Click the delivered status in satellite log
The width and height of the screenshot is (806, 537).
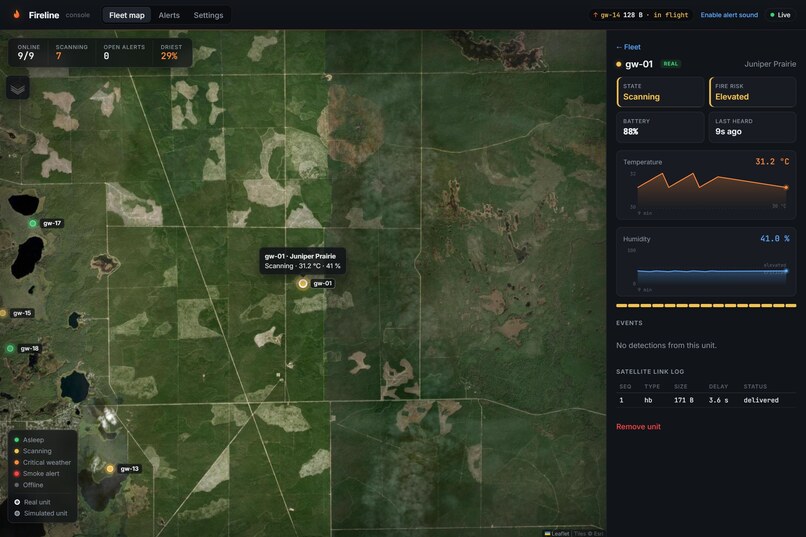pos(761,400)
